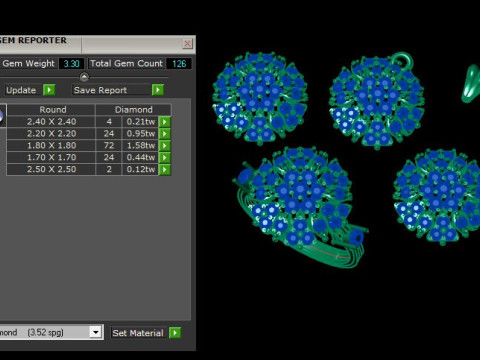
Task: Click the count cell showing 2
Action: [x=109, y=169]
